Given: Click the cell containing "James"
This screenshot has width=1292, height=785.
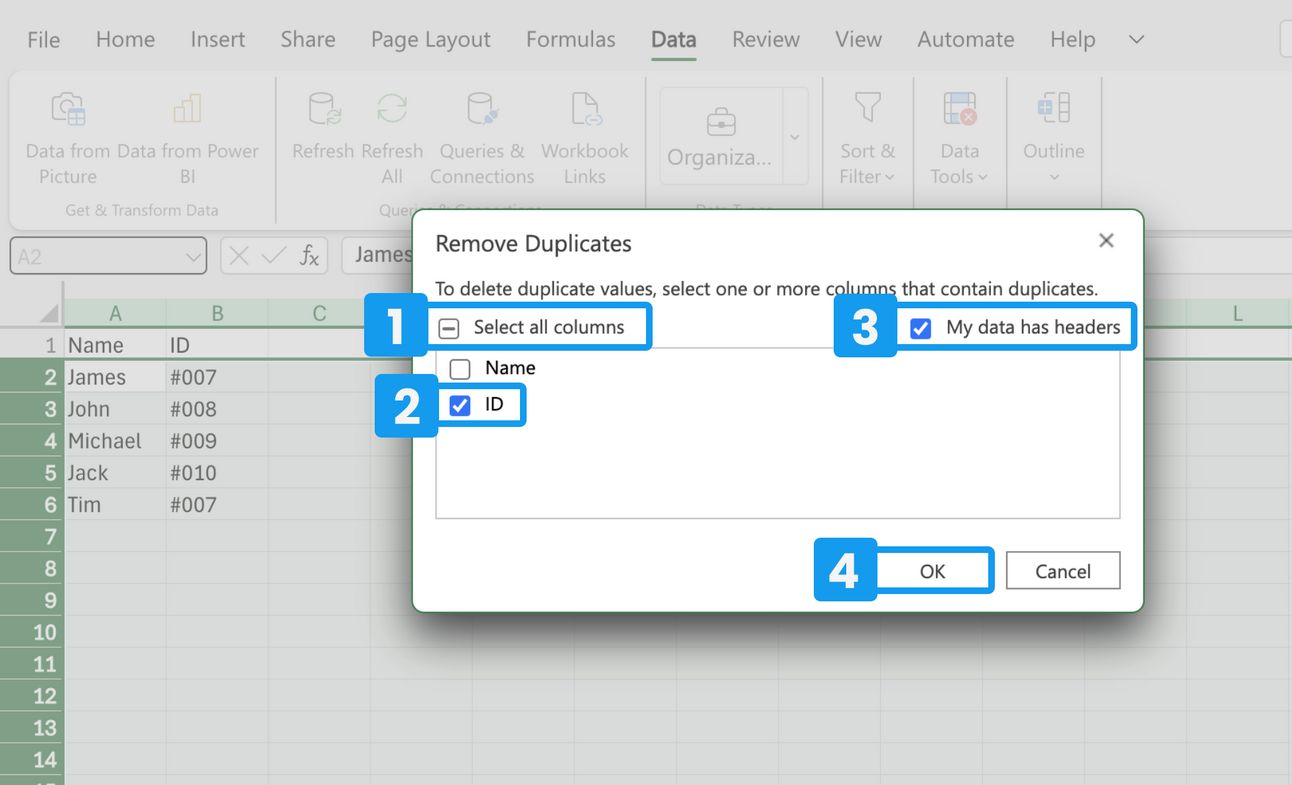Looking at the screenshot, I should [115, 377].
